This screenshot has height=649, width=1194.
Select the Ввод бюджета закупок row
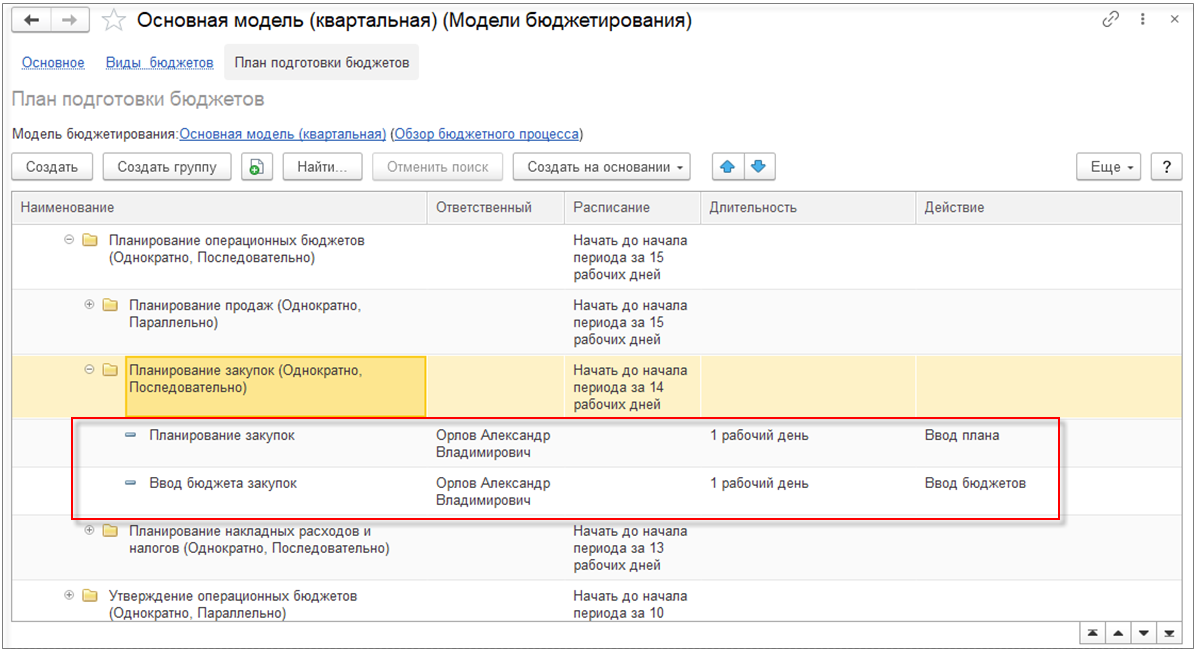pos(223,483)
